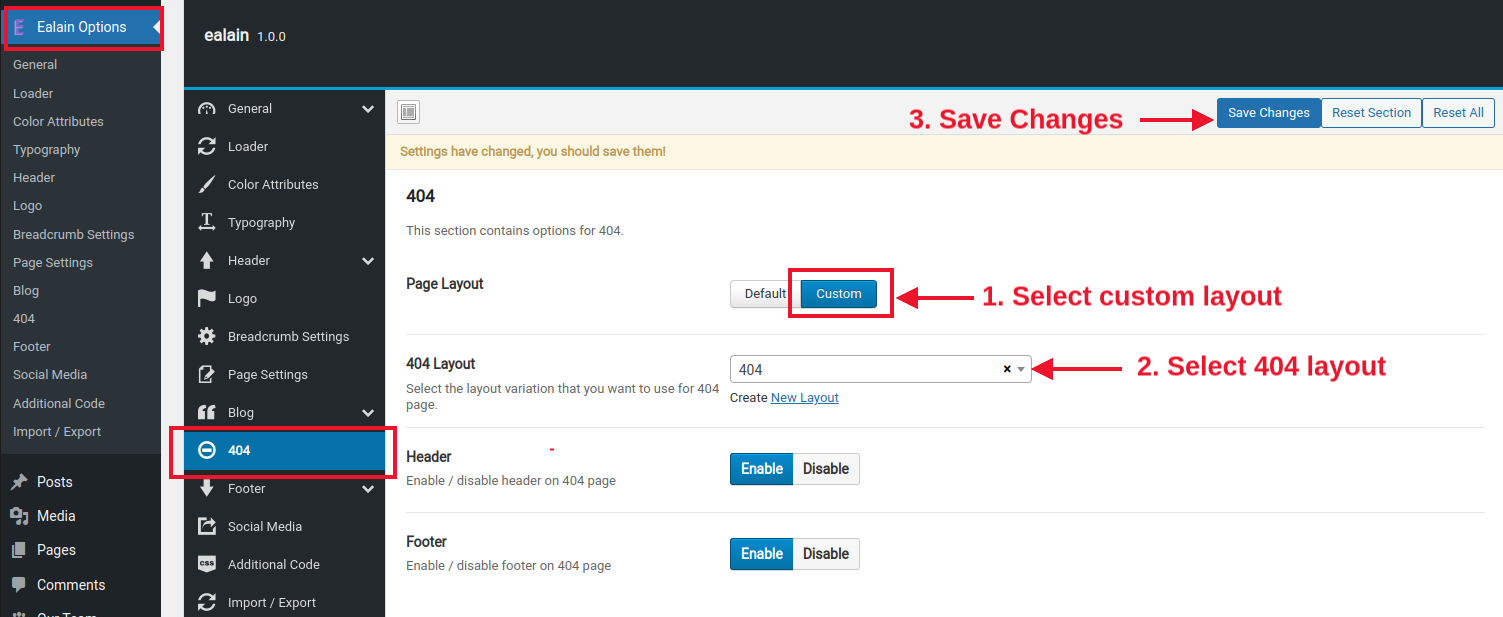Click the Social Media share icon
Viewport: 1503px width, 617px height.
(207, 526)
